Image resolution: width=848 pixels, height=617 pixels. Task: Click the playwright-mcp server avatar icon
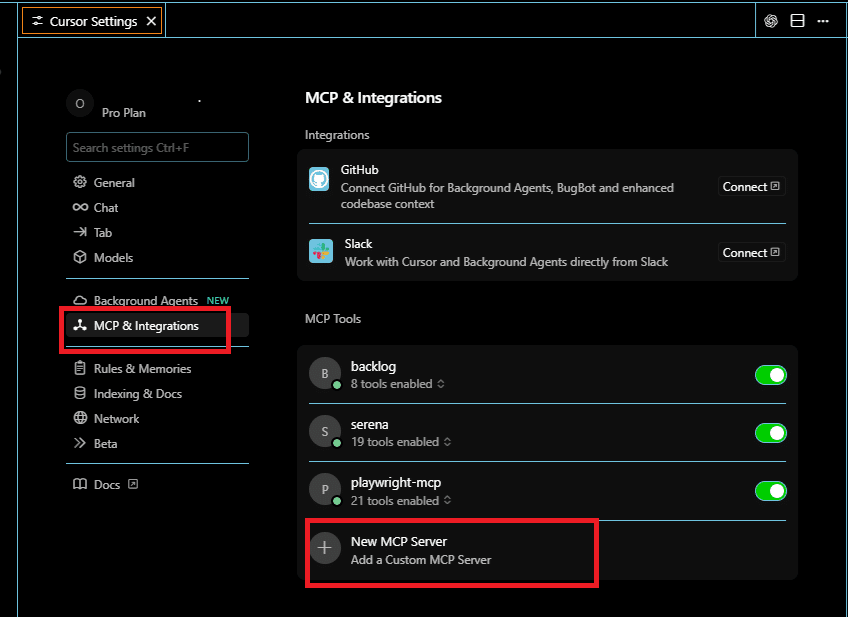[324, 490]
